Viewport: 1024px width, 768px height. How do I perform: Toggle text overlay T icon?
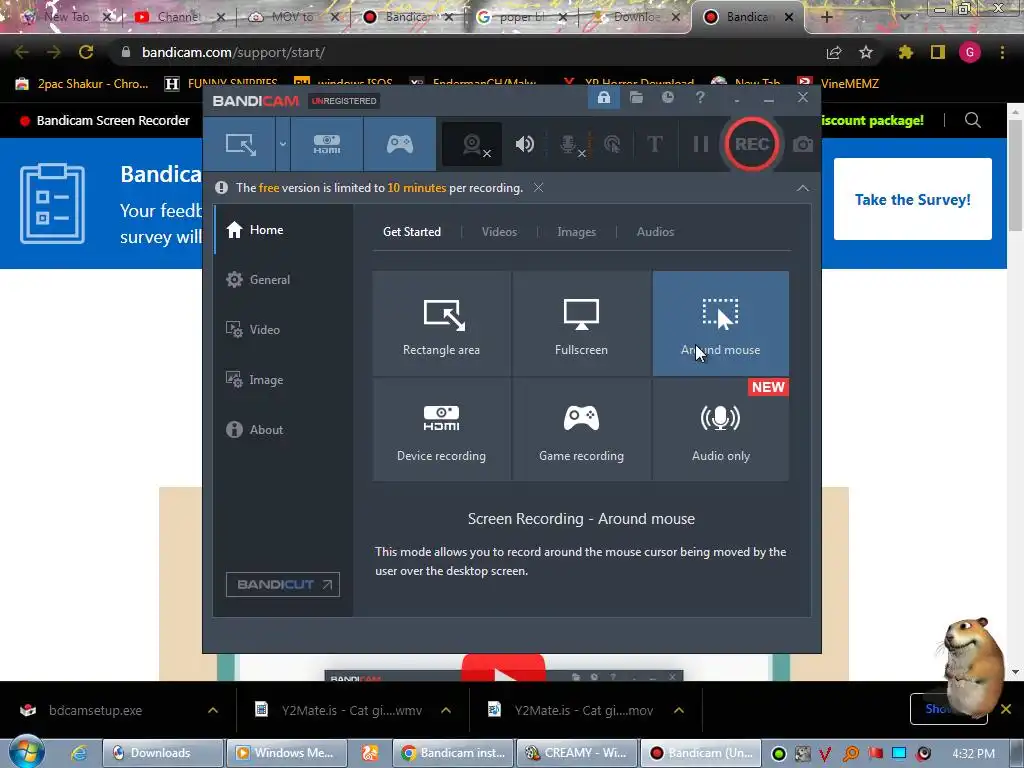654,144
